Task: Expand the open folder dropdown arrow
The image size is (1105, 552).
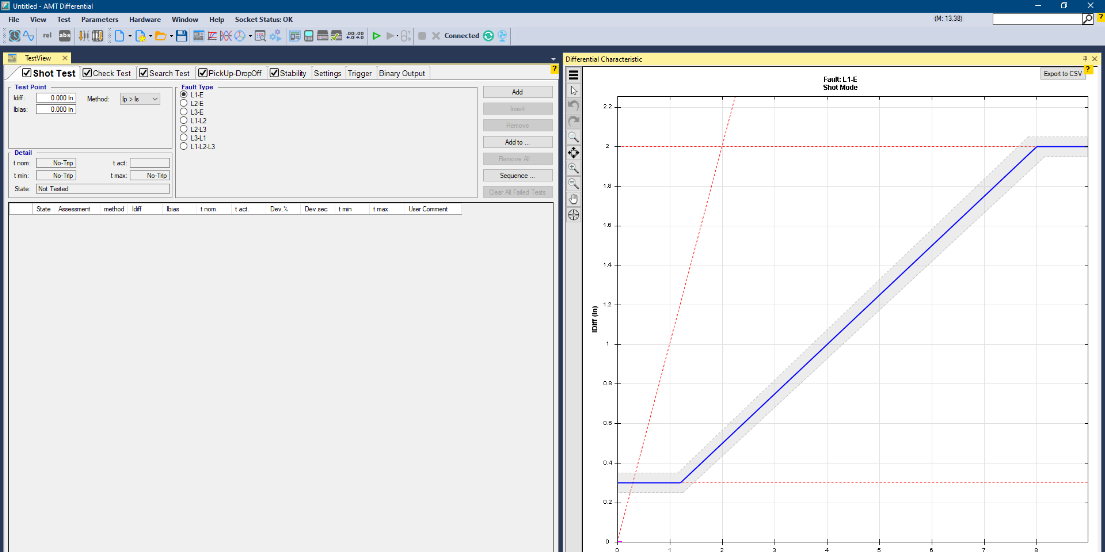Action: pos(170,36)
